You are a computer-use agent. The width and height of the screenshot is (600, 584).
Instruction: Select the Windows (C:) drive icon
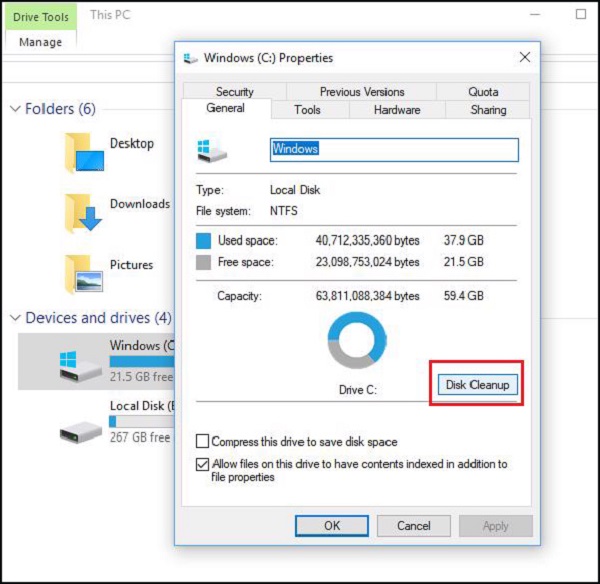(80, 366)
